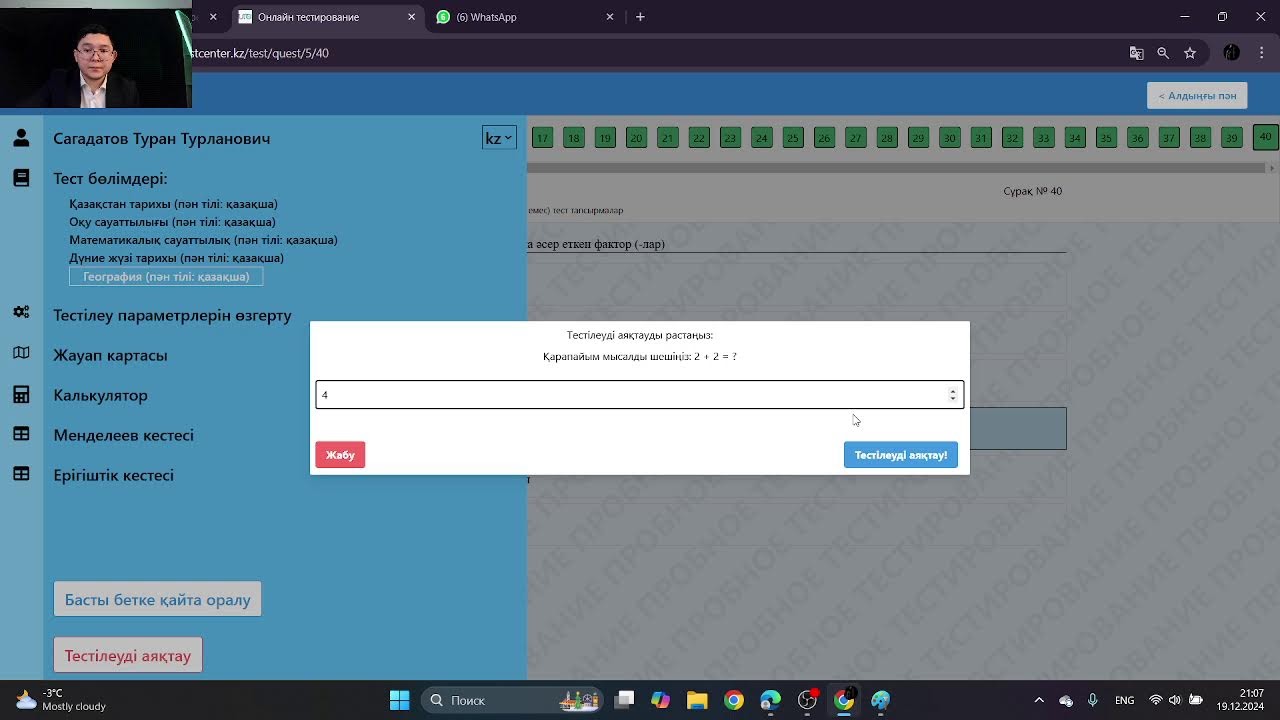1280x720 pixels.
Task: Open the kz language dropdown
Action: coord(499,138)
